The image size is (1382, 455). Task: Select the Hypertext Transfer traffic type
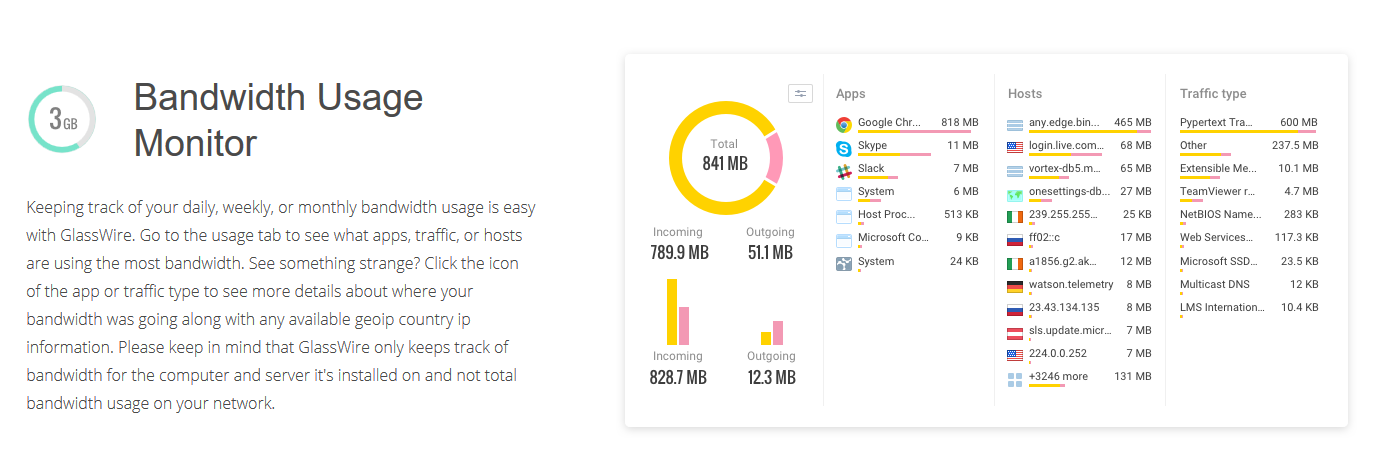[x=1216, y=123]
